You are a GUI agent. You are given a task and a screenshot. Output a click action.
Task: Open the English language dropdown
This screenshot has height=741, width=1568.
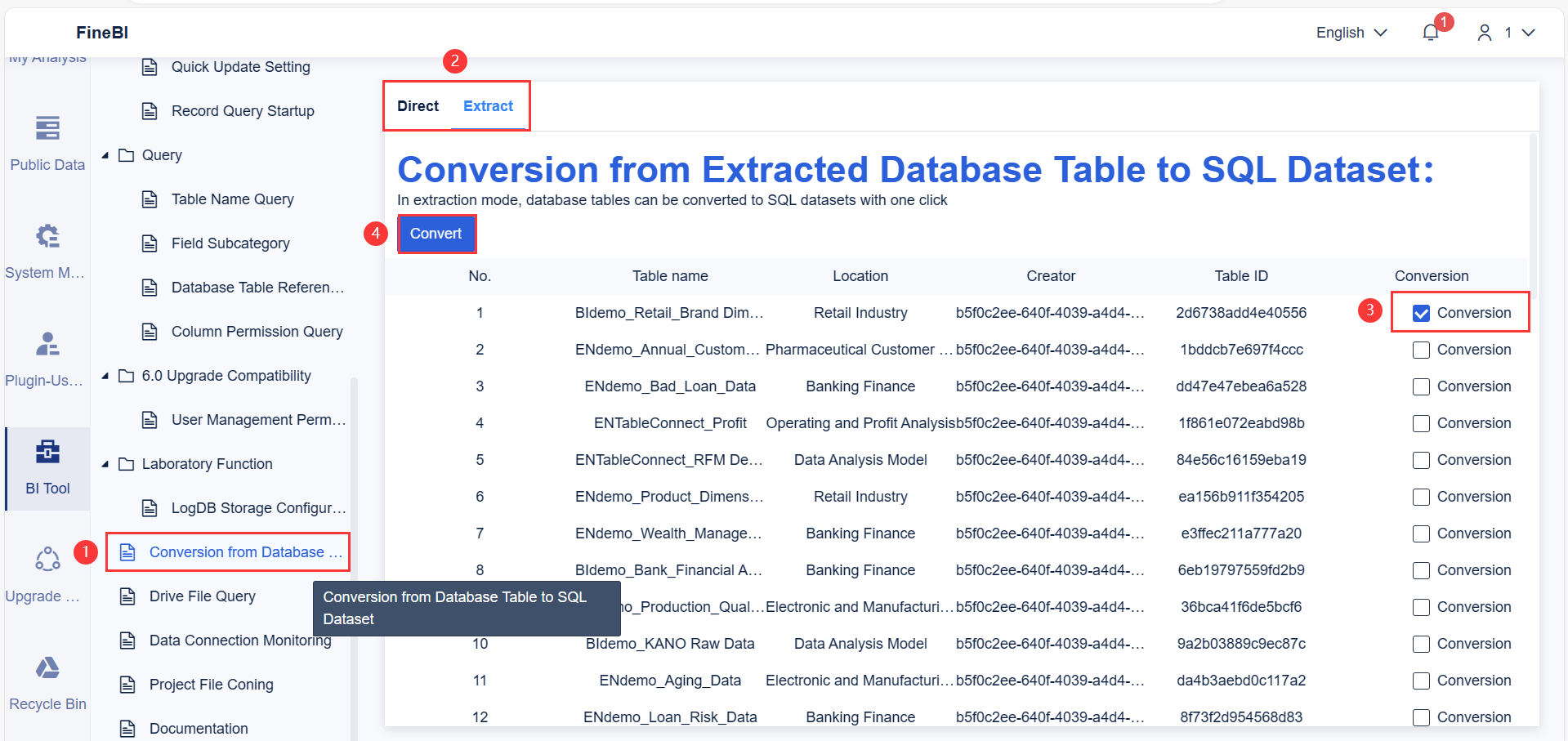click(1351, 33)
